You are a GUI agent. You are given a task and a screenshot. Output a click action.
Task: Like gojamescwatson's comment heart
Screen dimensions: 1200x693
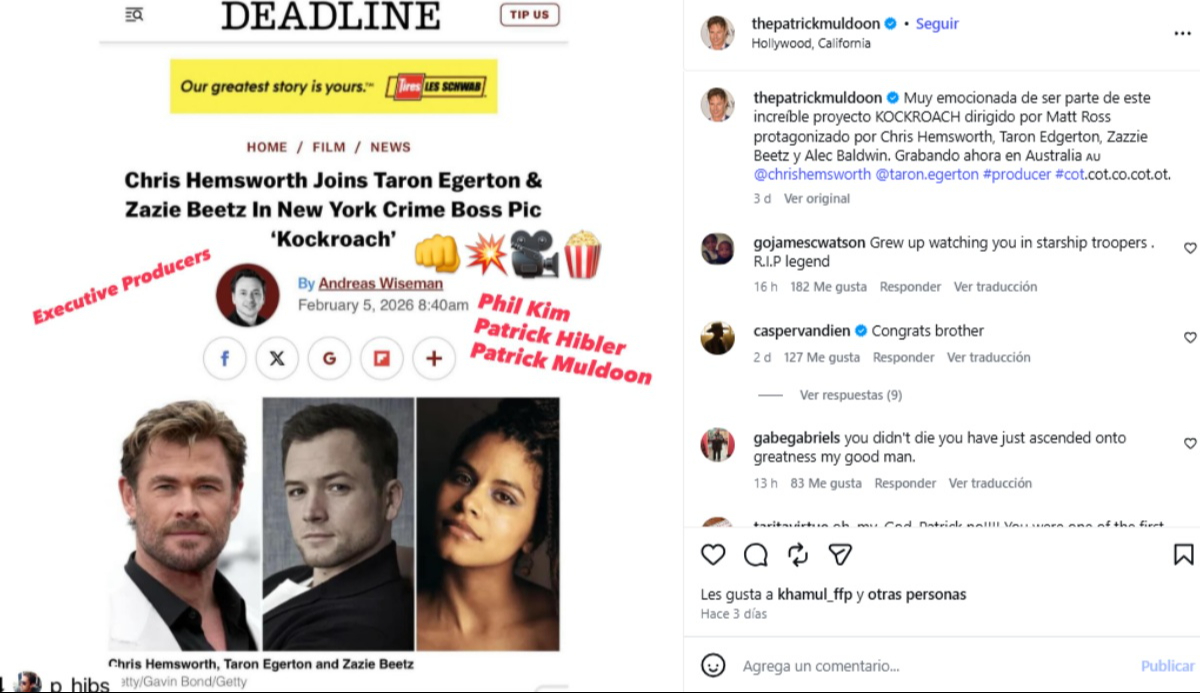point(1190,248)
